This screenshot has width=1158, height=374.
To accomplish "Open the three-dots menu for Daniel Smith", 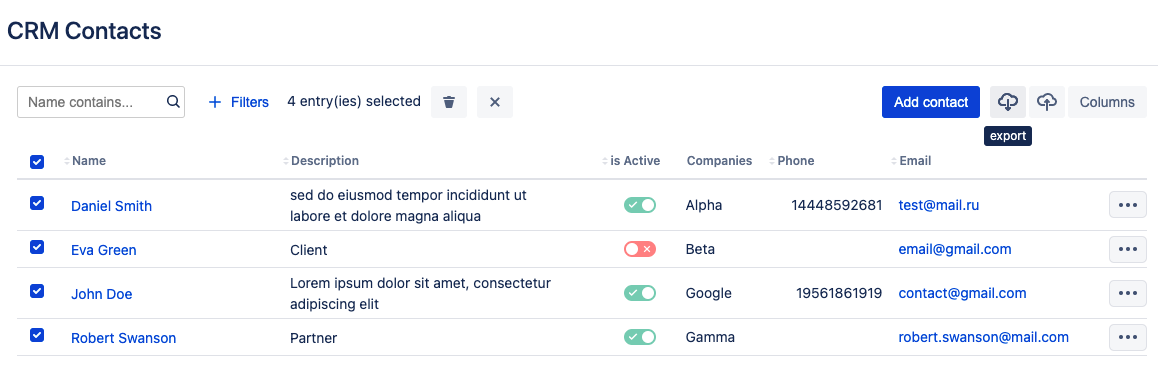I will [1128, 205].
